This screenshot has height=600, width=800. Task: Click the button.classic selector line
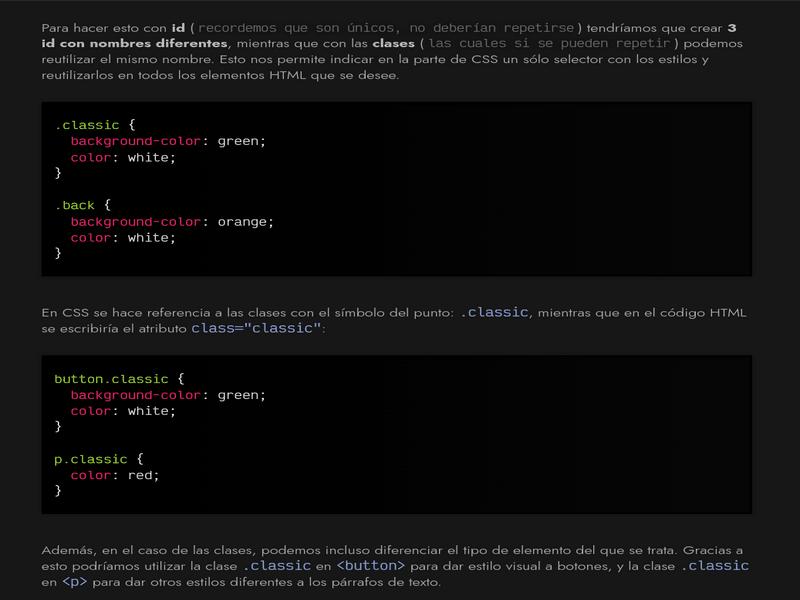tap(119, 379)
